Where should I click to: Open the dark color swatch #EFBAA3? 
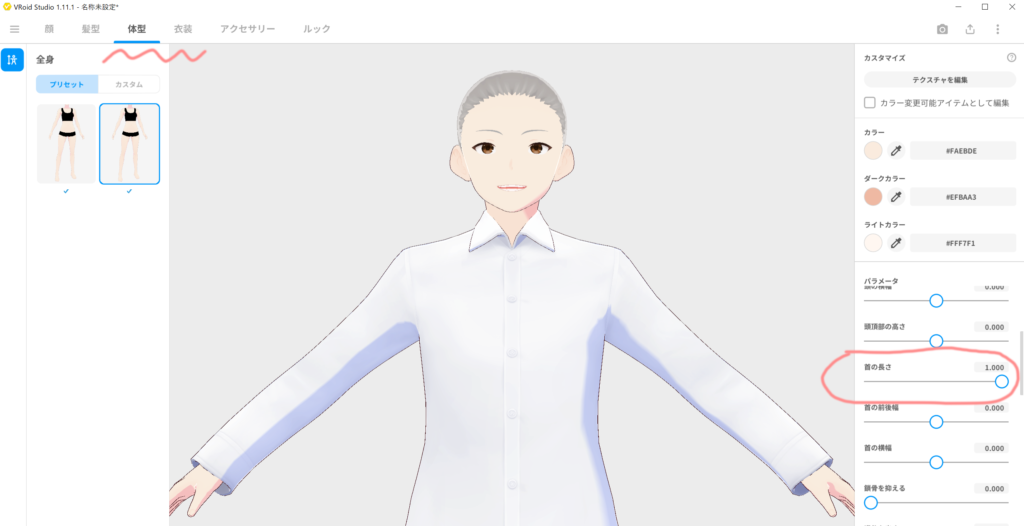point(873,197)
